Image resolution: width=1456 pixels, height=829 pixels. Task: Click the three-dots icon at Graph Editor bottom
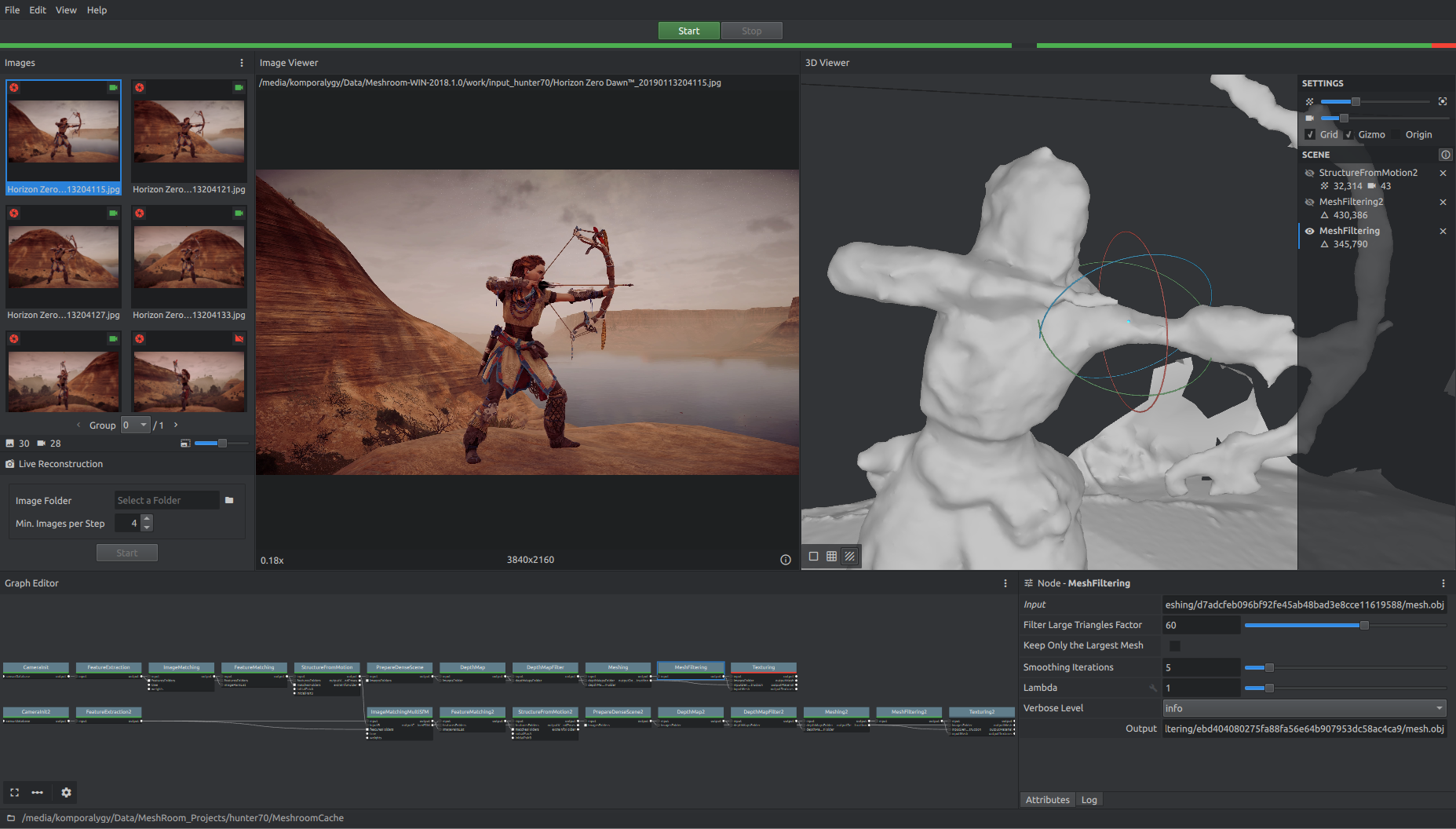38,792
